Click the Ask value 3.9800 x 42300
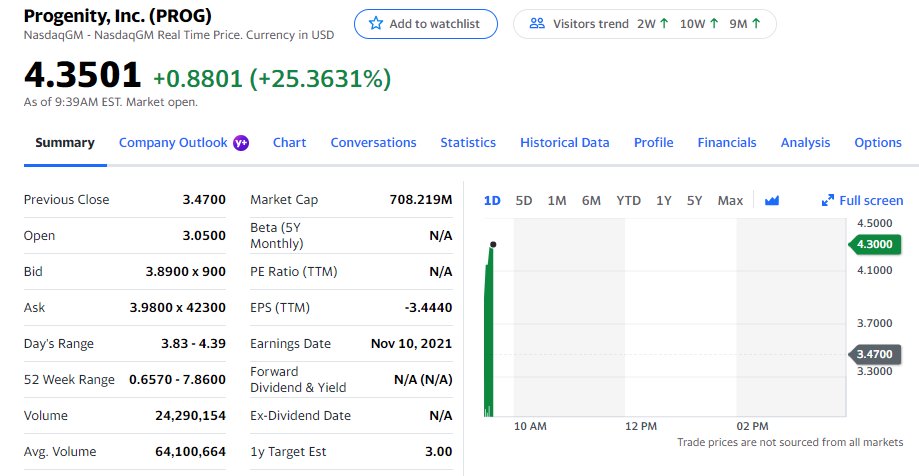Viewport: 919px width, 476px height. [178, 307]
